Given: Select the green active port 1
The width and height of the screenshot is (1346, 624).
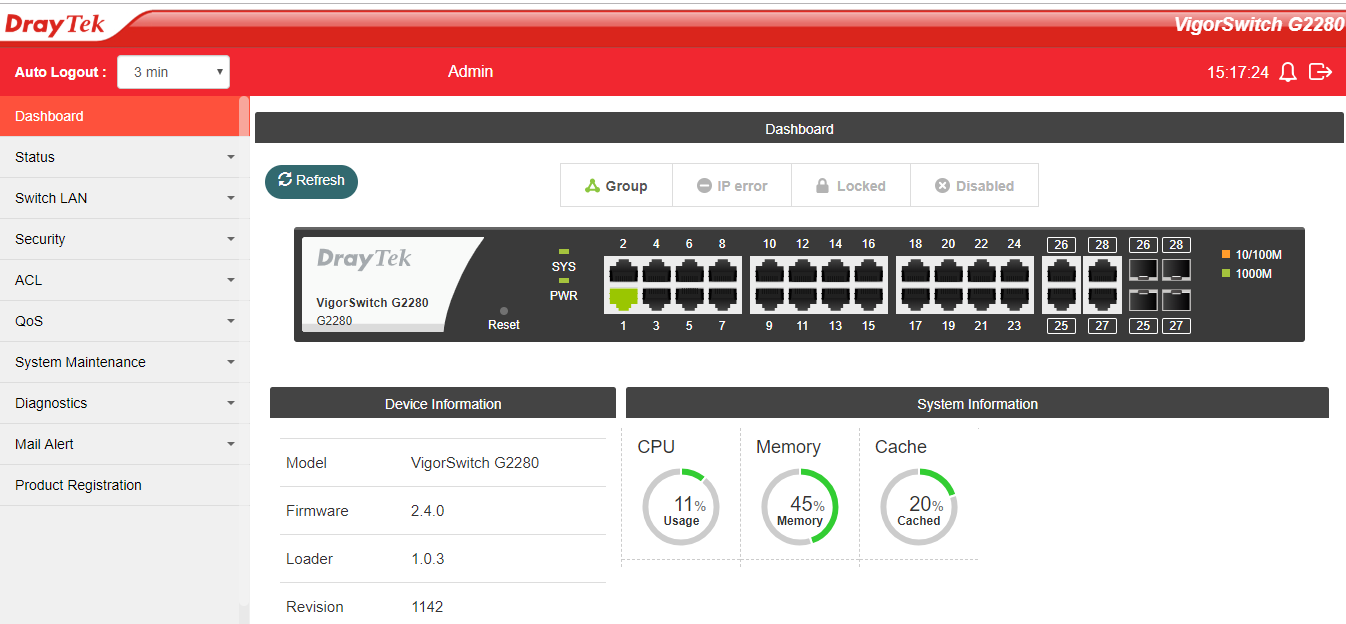Looking at the screenshot, I should pos(623,298).
